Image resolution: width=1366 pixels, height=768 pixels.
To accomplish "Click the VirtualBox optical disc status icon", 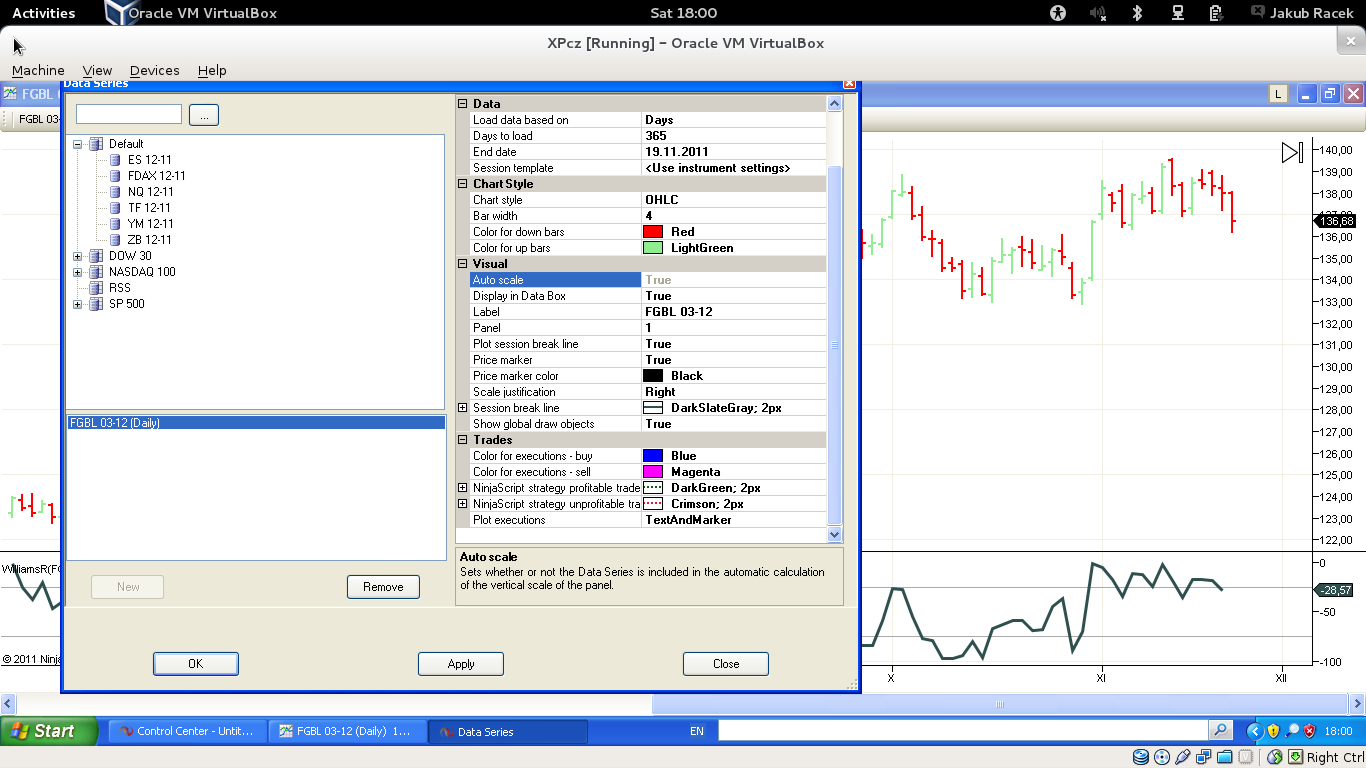I will pyautogui.click(x=1162, y=757).
